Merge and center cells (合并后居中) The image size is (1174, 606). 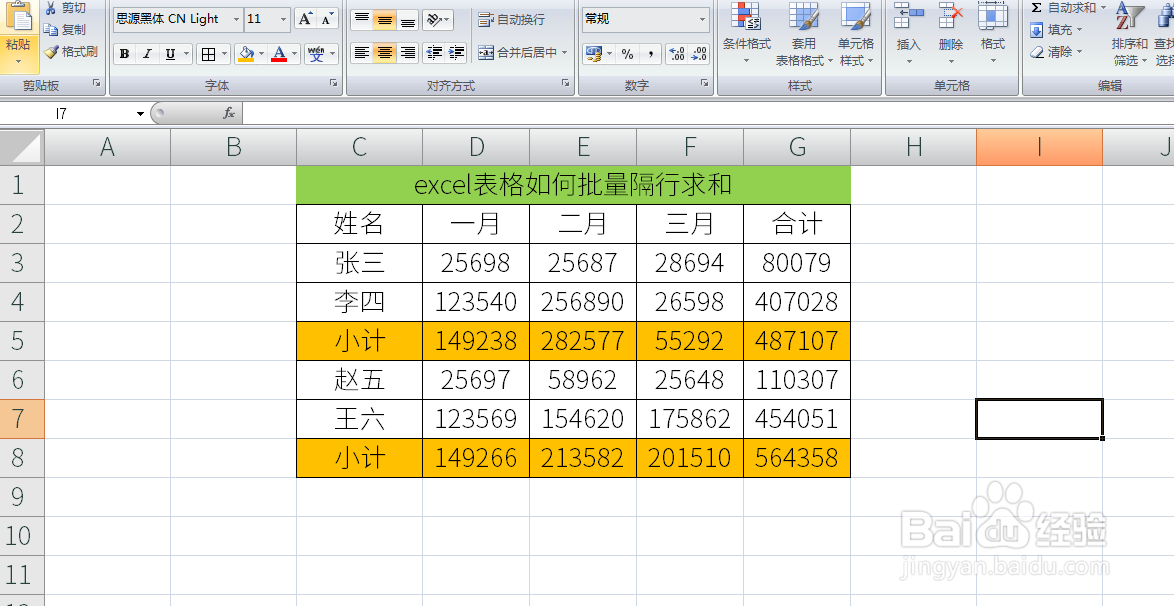(x=517, y=52)
